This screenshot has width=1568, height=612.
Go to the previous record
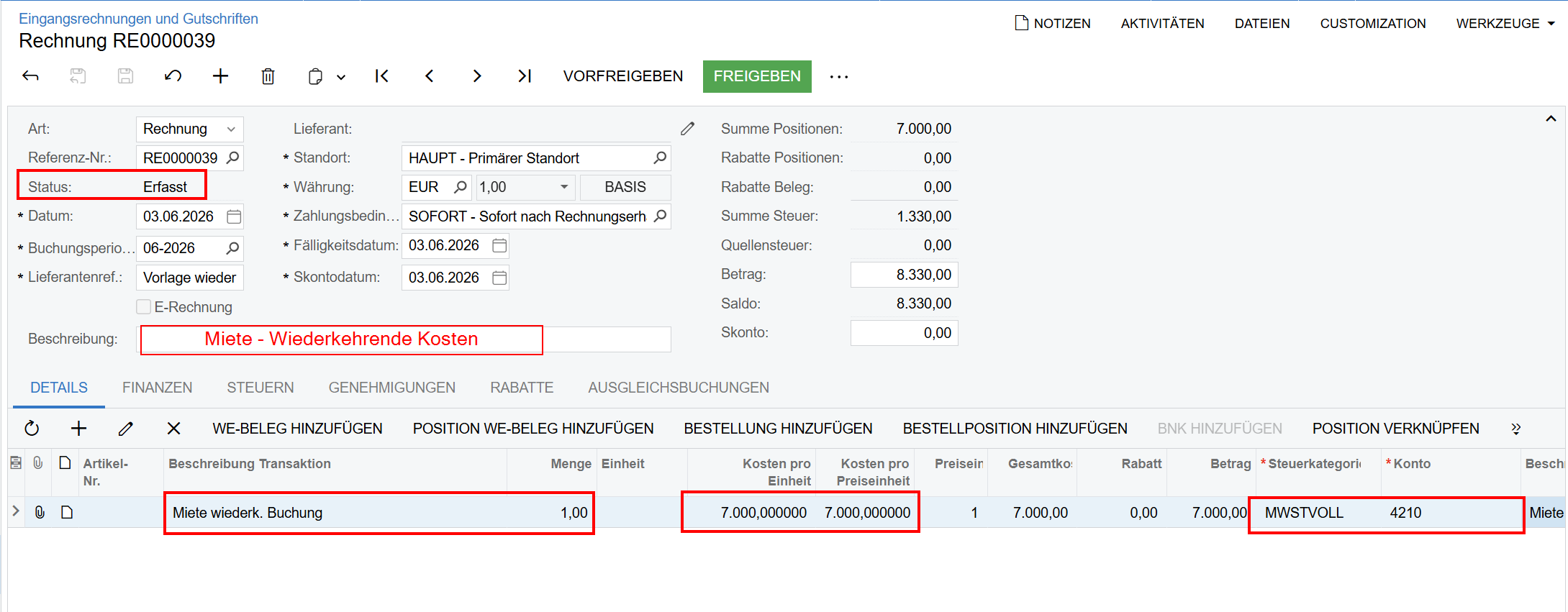pos(430,76)
